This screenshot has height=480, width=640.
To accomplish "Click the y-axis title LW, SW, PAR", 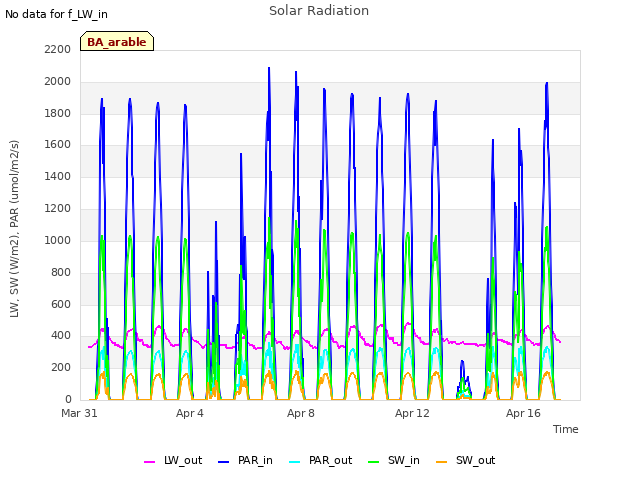I will [x=14, y=229].
